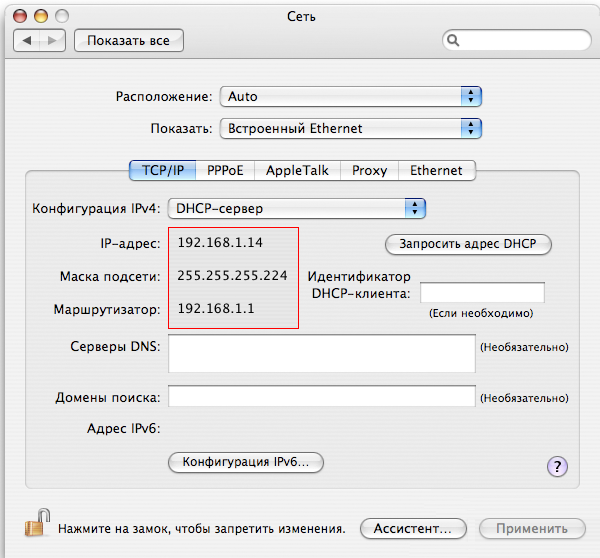The width and height of the screenshot is (600, 558).
Task: Open help with the question mark button
Action: point(557,466)
